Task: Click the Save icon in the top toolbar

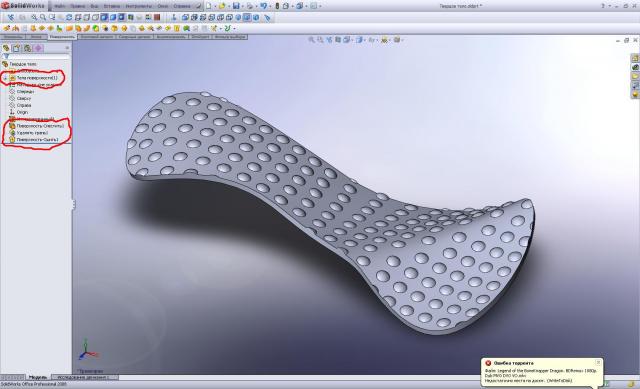Action: click(x=236, y=6)
